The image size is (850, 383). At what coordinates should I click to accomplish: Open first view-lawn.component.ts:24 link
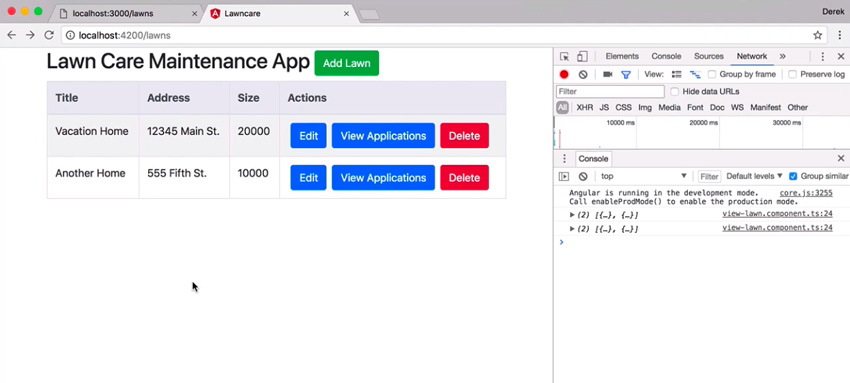pos(777,214)
